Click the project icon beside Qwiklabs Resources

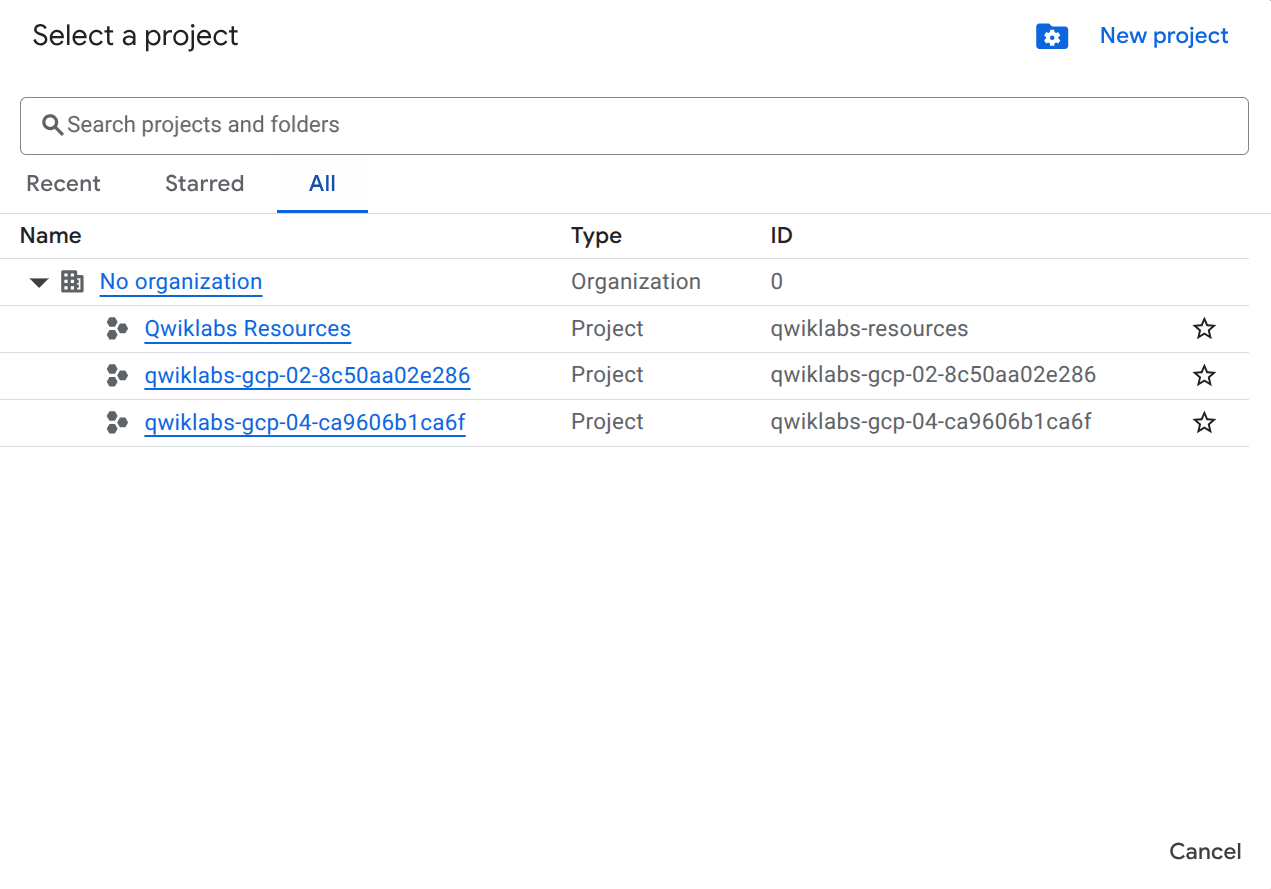tap(117, 329)
